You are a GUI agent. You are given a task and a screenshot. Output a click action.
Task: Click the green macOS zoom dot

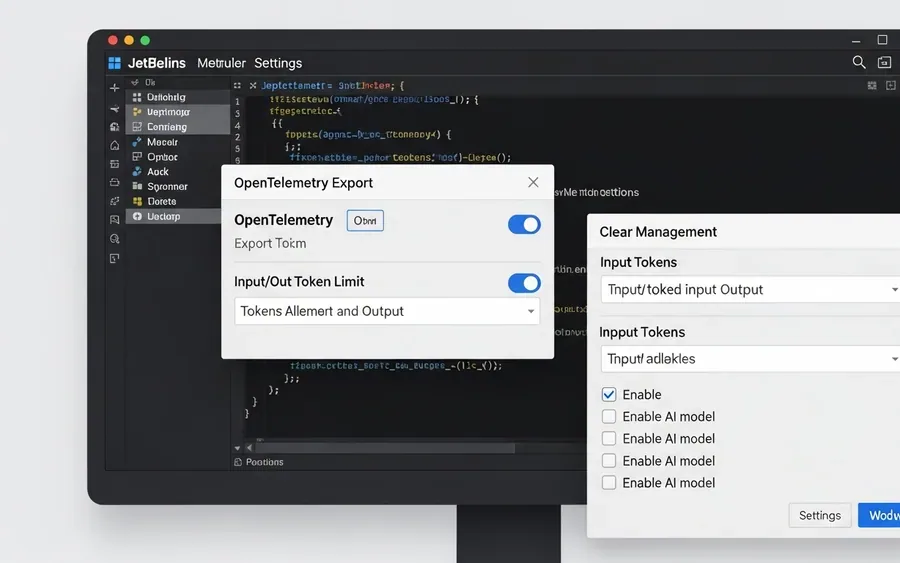coord(145,40)
